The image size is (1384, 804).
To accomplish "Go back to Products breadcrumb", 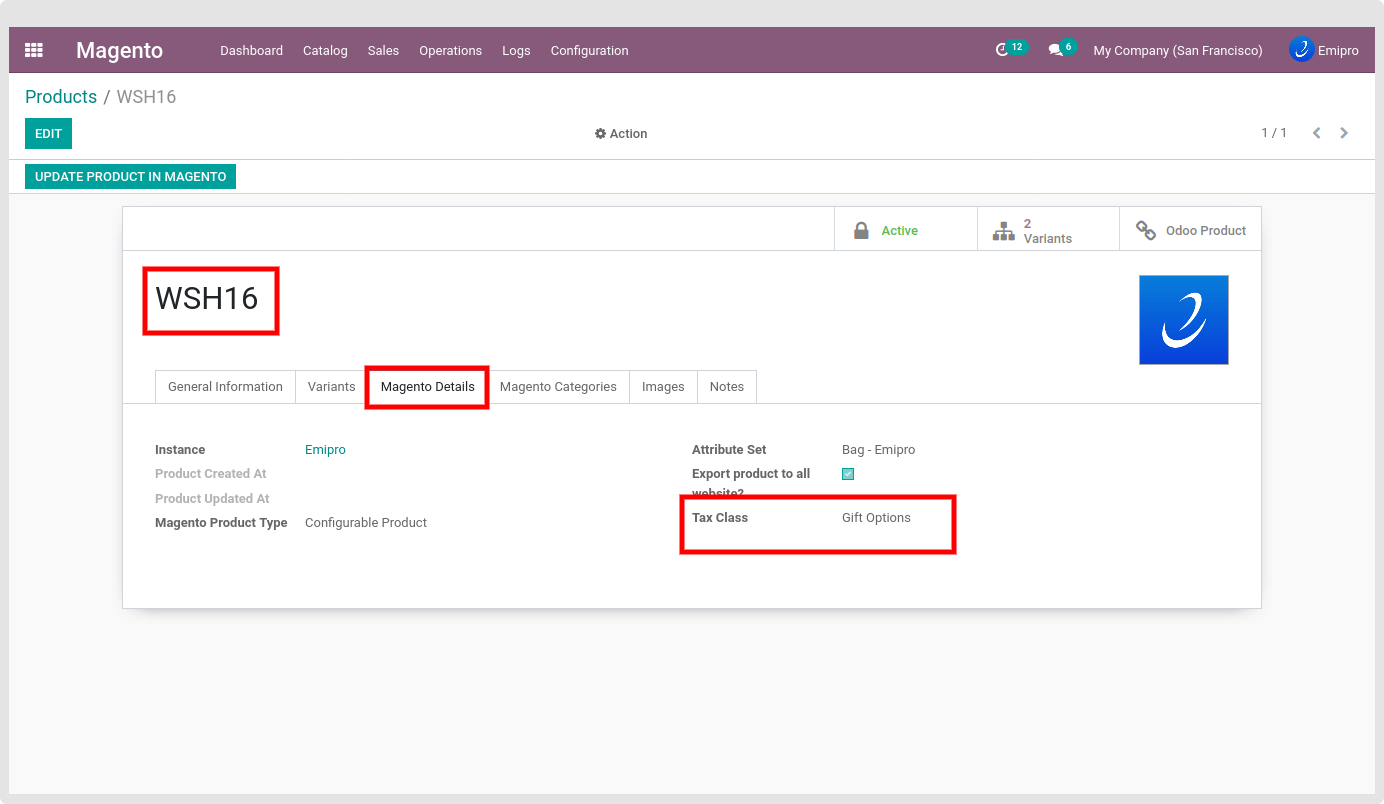I will tap(61, 97).
